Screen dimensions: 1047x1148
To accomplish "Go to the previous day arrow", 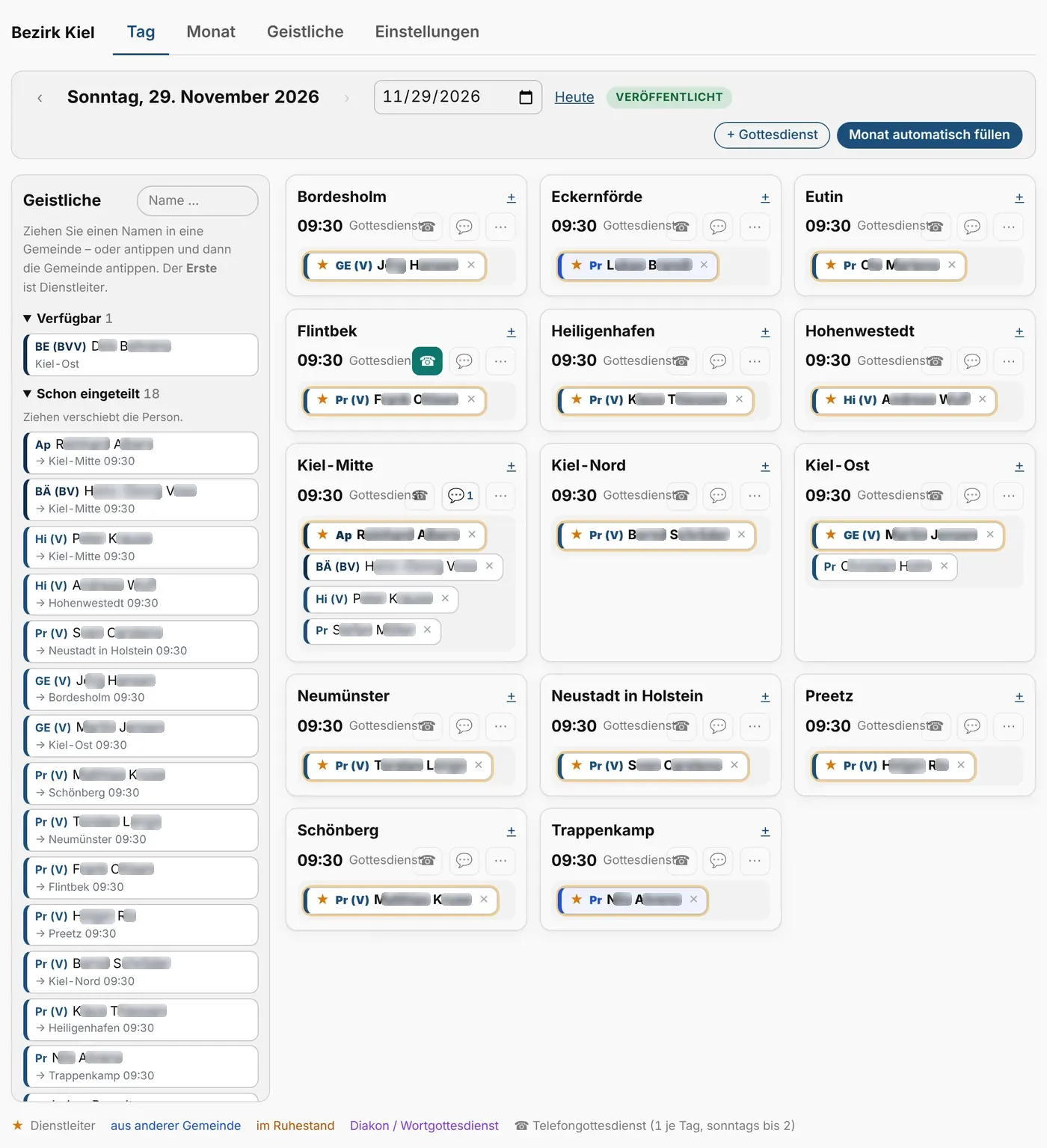I will pyautogui.click(x=40, y=98).
